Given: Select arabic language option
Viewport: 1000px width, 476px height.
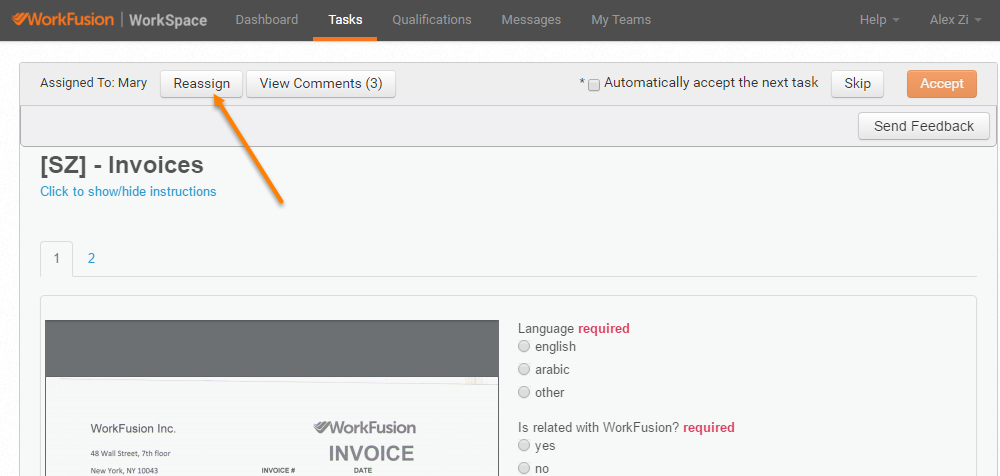Looking at the screenshot, I should click(524, 369).
